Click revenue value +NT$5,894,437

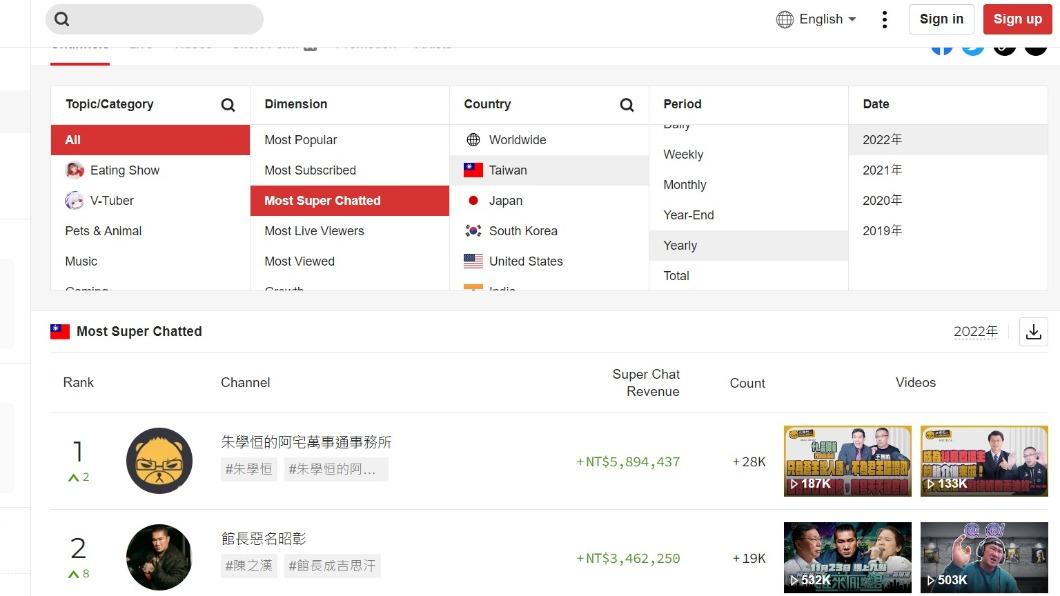[x=628, y=462]
